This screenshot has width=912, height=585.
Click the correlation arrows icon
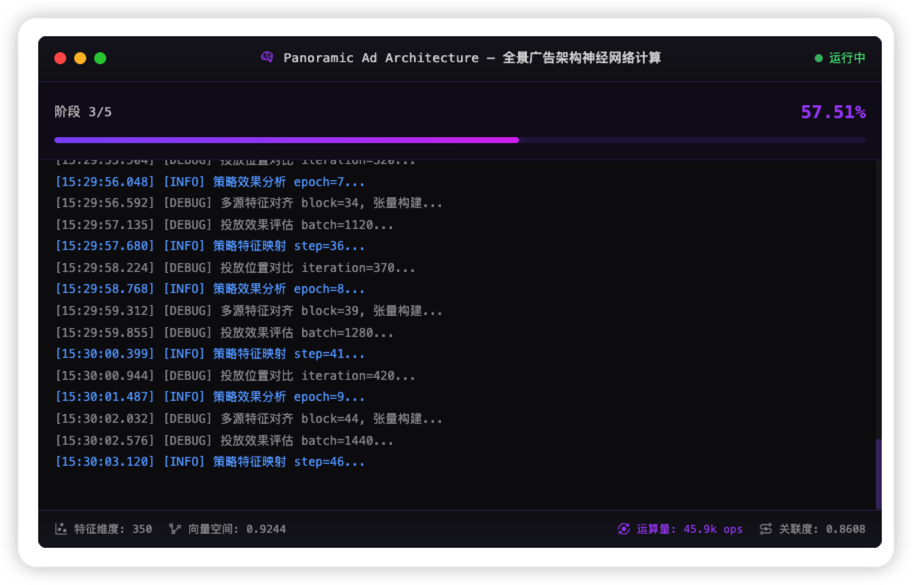point(765,529)
